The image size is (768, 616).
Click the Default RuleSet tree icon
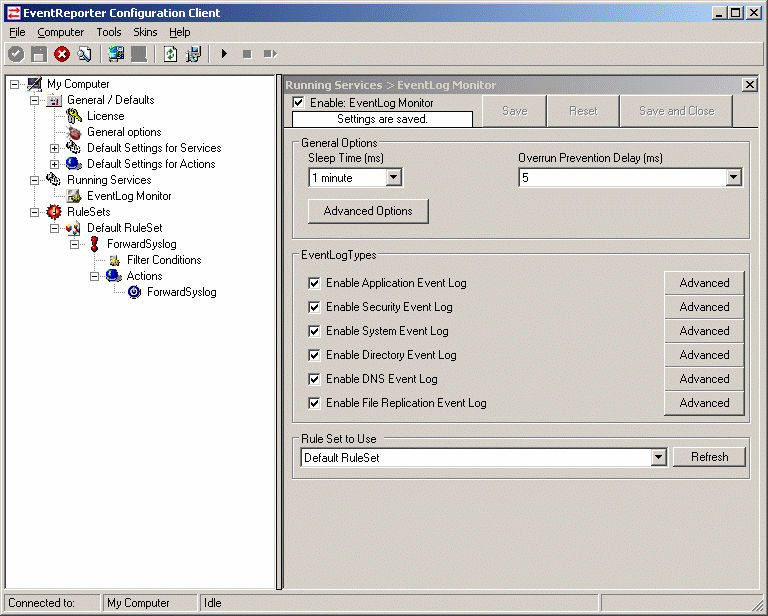[x=74, y=228]
